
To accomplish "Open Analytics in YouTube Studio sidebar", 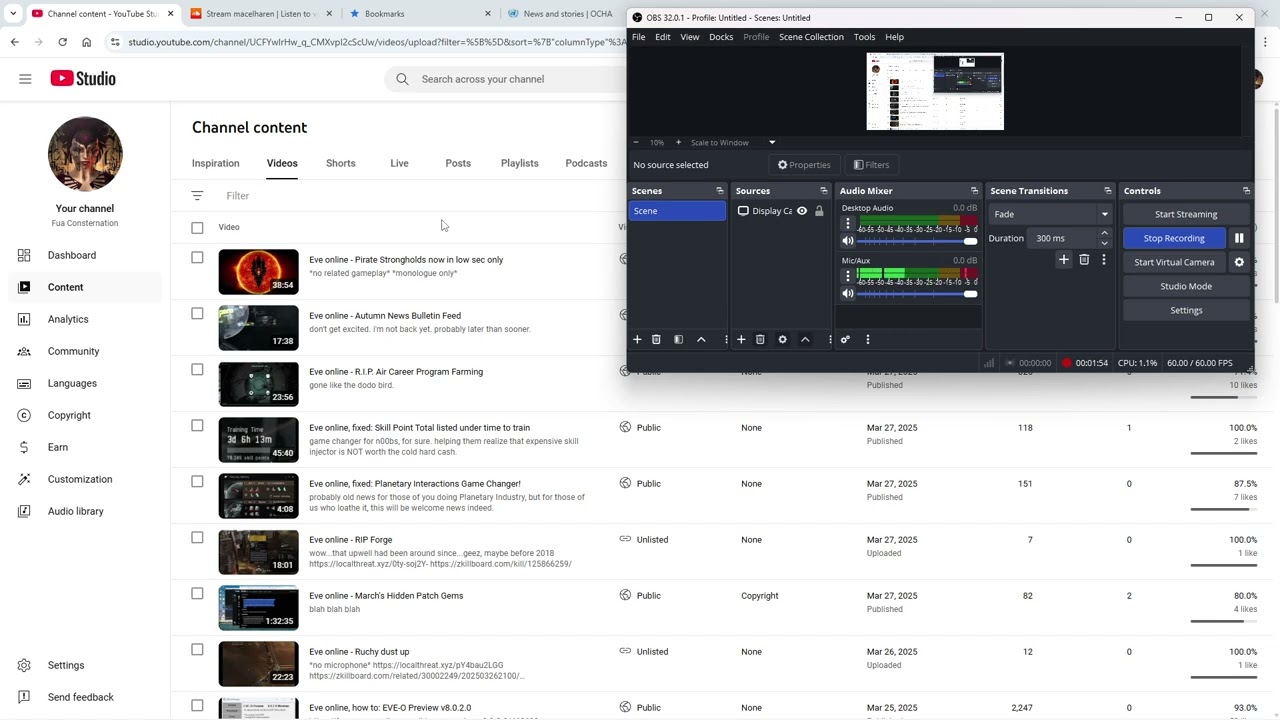I will 68,319.
